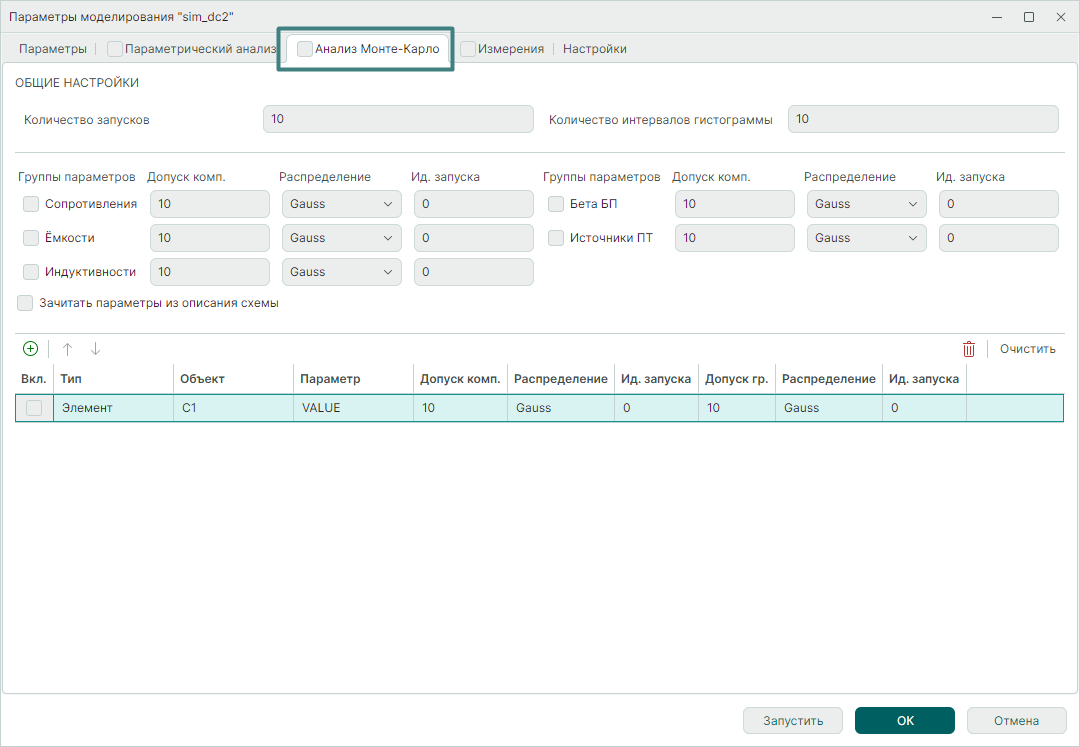Click the Количество запусков input field
This screenshot has height=747, width=1080.
(x=398, y=119)
